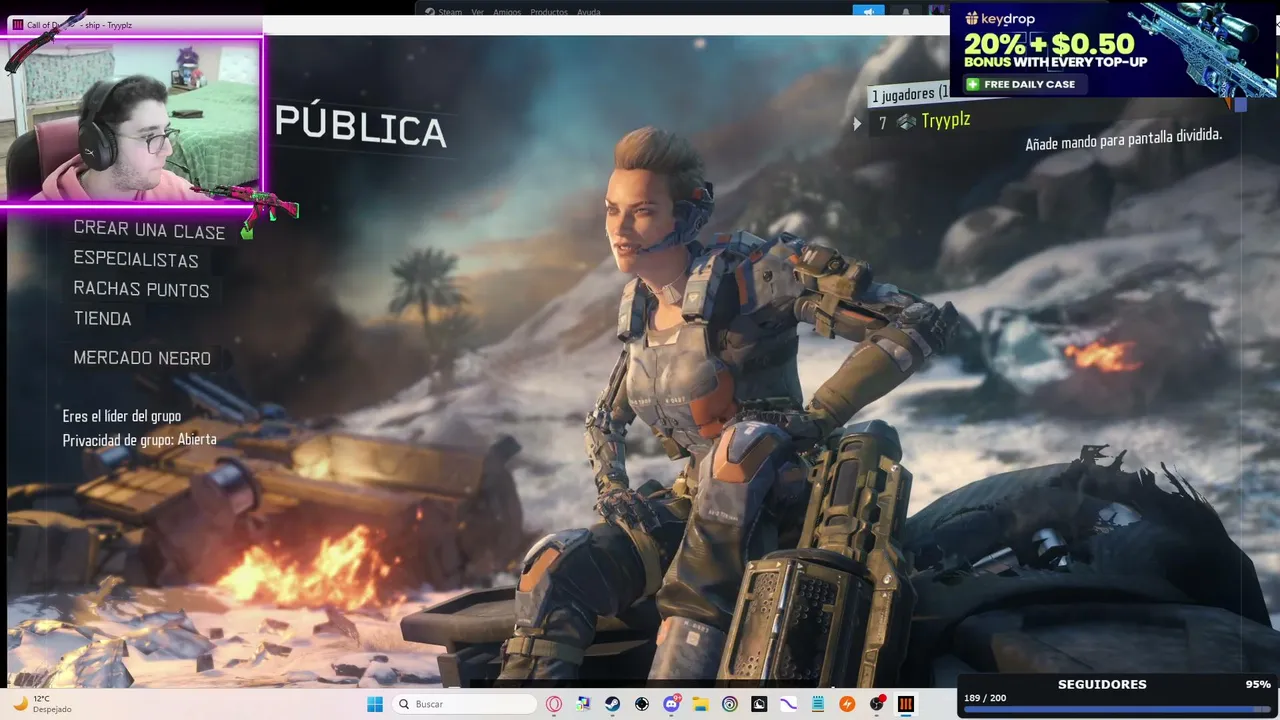Open the Amigos menu in Steam
This screenshot has width=1280, height=720.
pyautogui.click(x=507, y=12)
